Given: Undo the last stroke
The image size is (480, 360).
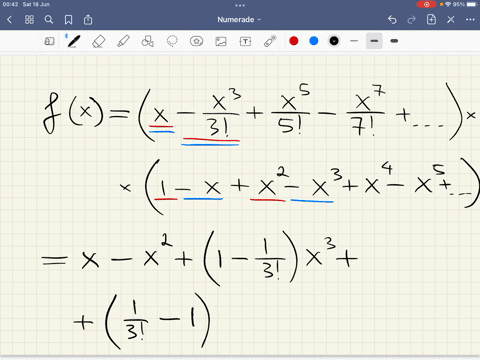Looking at the screenshot, I should (x=392, y=20).
